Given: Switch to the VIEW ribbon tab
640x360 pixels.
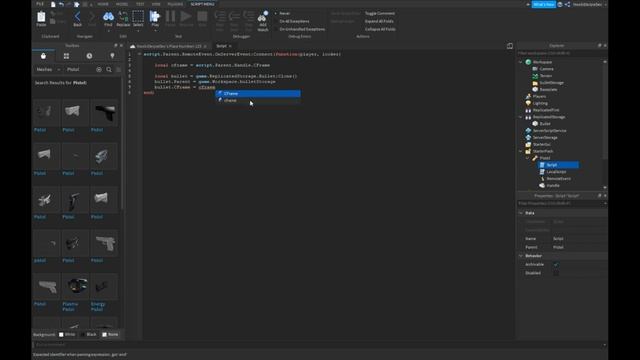Looking at the screenshot, I should (156, 4).
